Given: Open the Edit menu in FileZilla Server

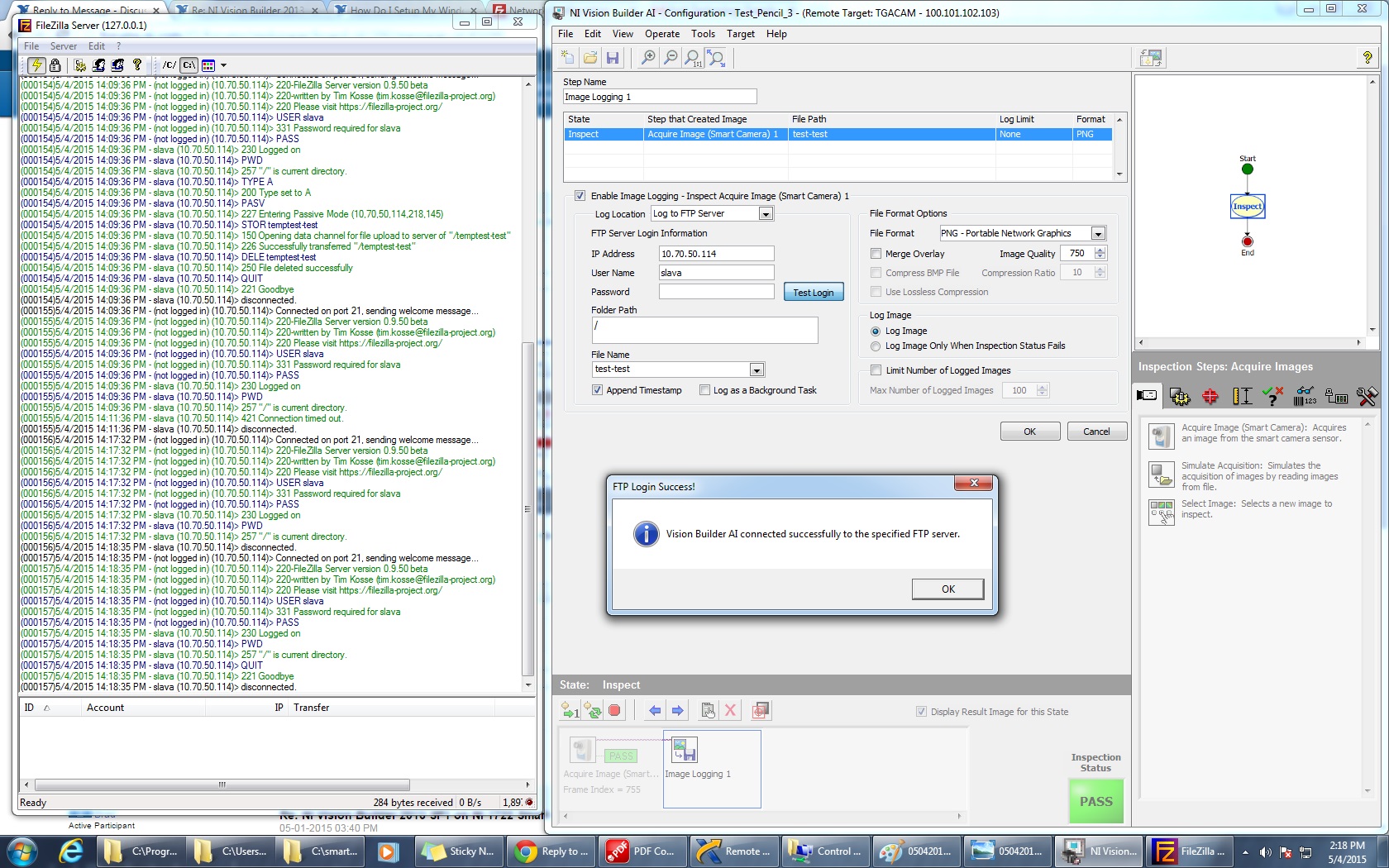Looking at the screenshot, I should coord(97,46).
